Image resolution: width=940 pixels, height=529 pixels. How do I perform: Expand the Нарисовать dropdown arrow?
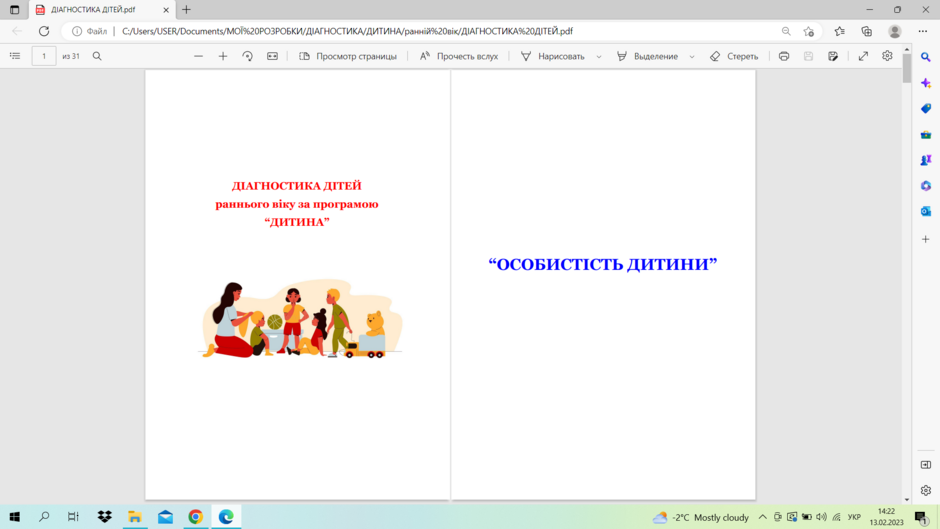click(x=598, y=56)
